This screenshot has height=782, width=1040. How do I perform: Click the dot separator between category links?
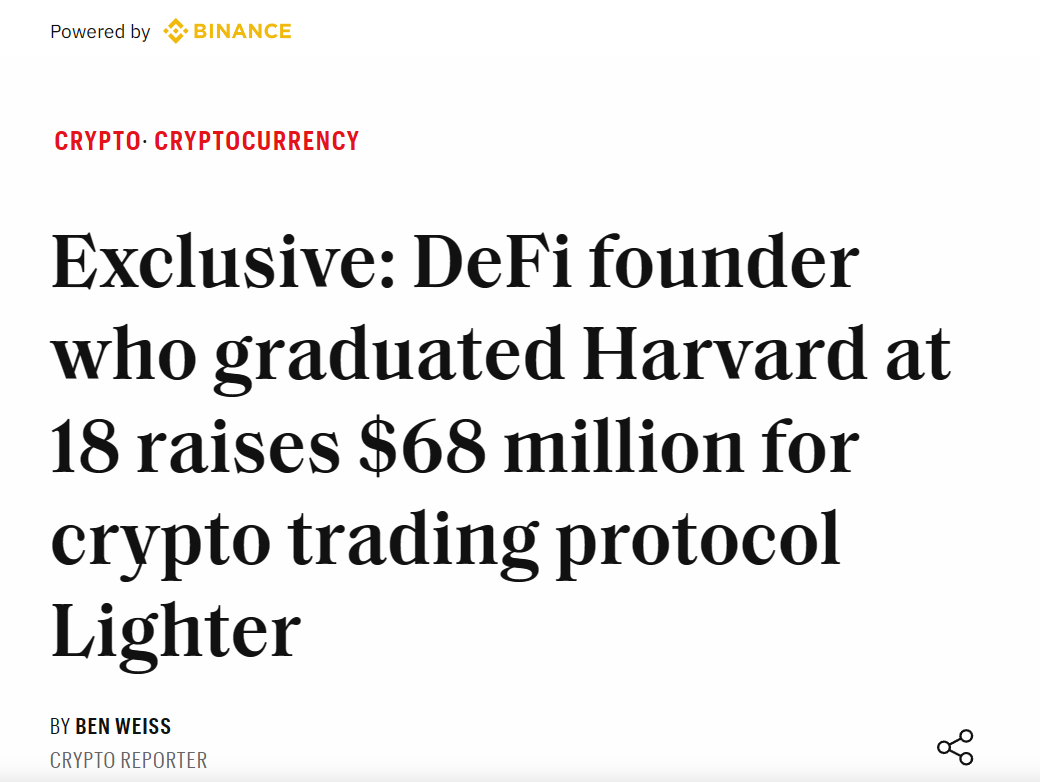146,141
